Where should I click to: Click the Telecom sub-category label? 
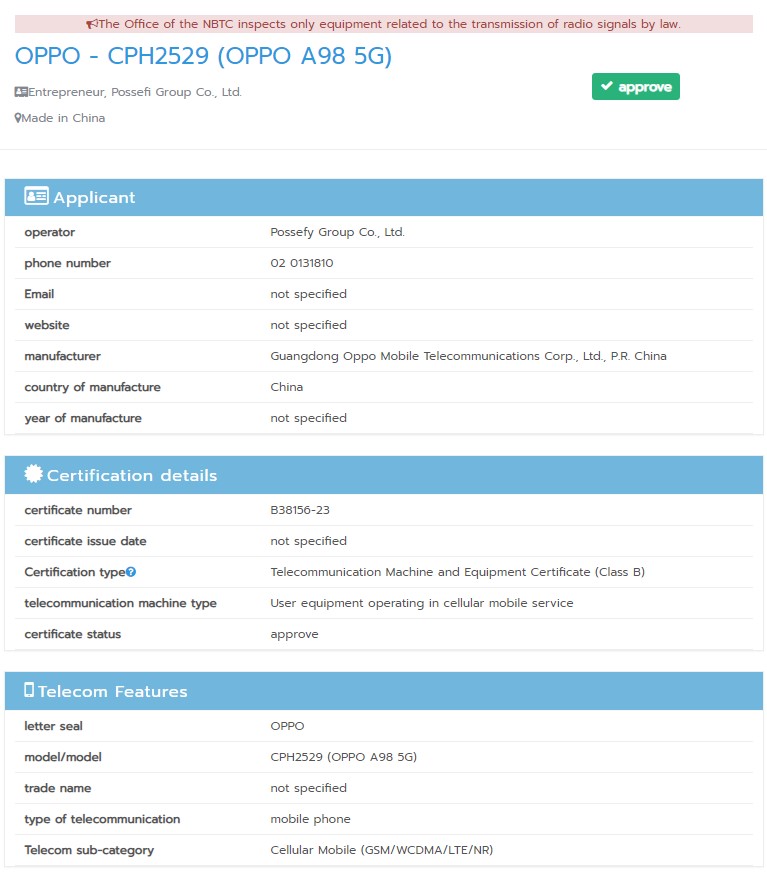(x=89, y=850)
